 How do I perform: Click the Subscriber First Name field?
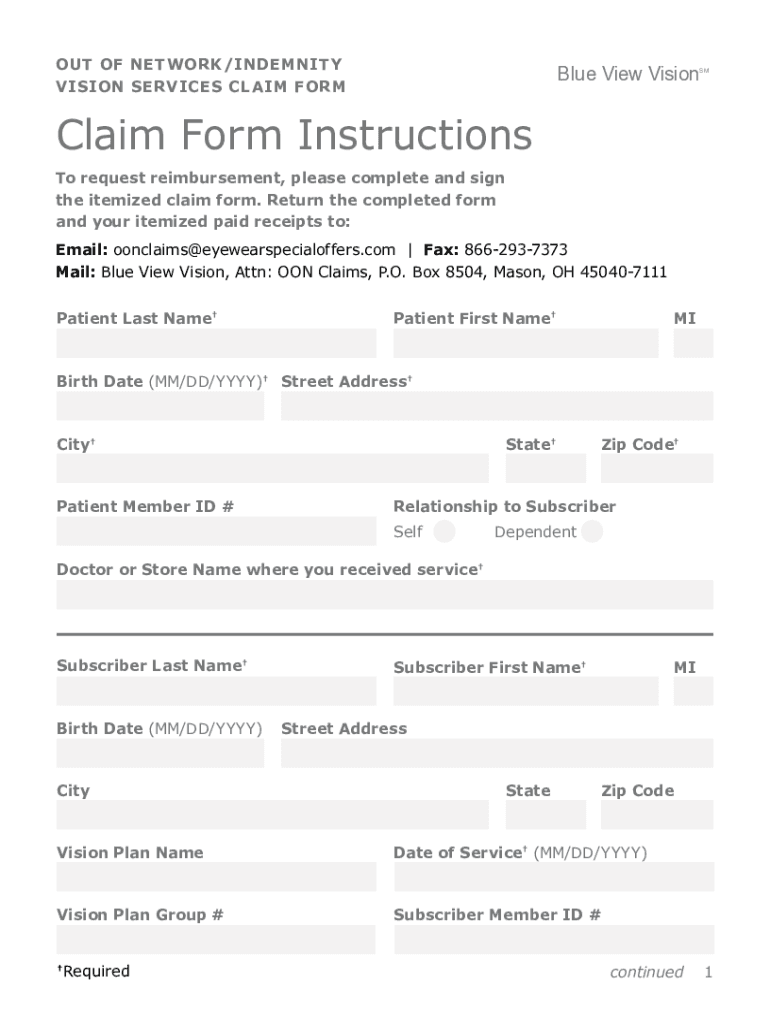526,691
